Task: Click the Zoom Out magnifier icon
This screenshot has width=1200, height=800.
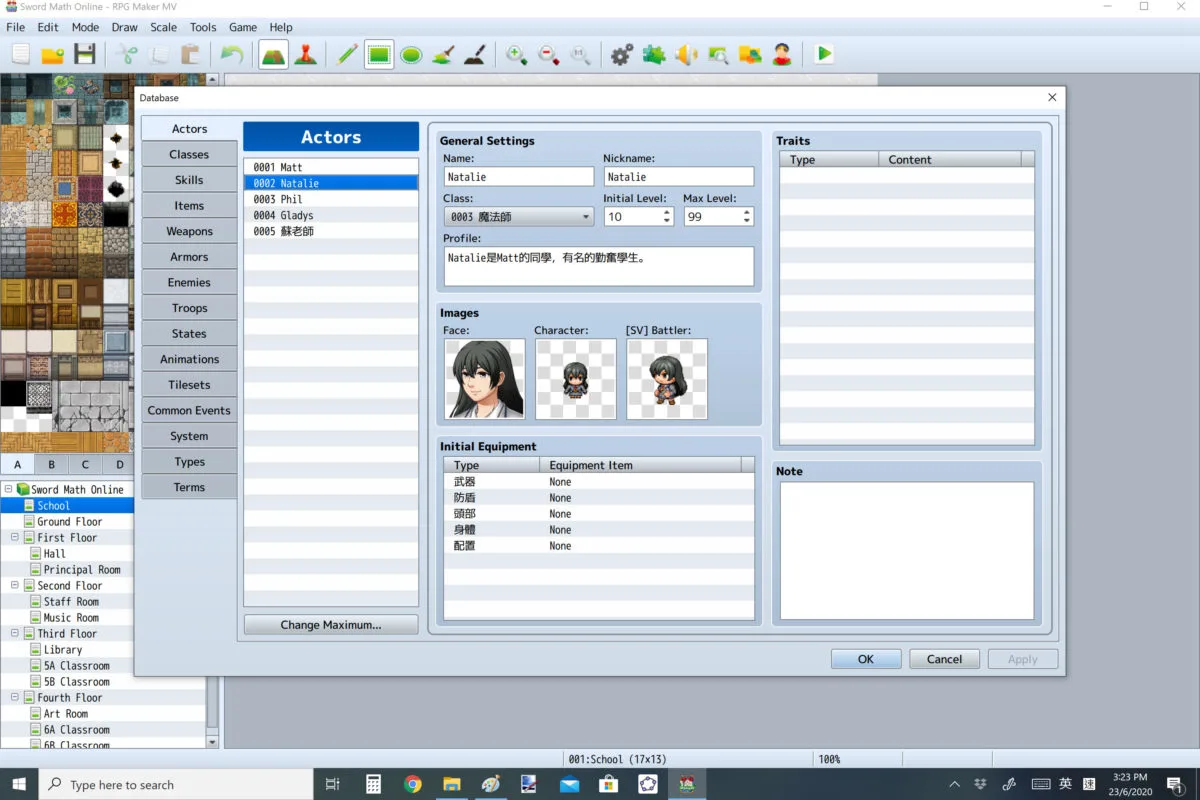Action: point(548,54)
